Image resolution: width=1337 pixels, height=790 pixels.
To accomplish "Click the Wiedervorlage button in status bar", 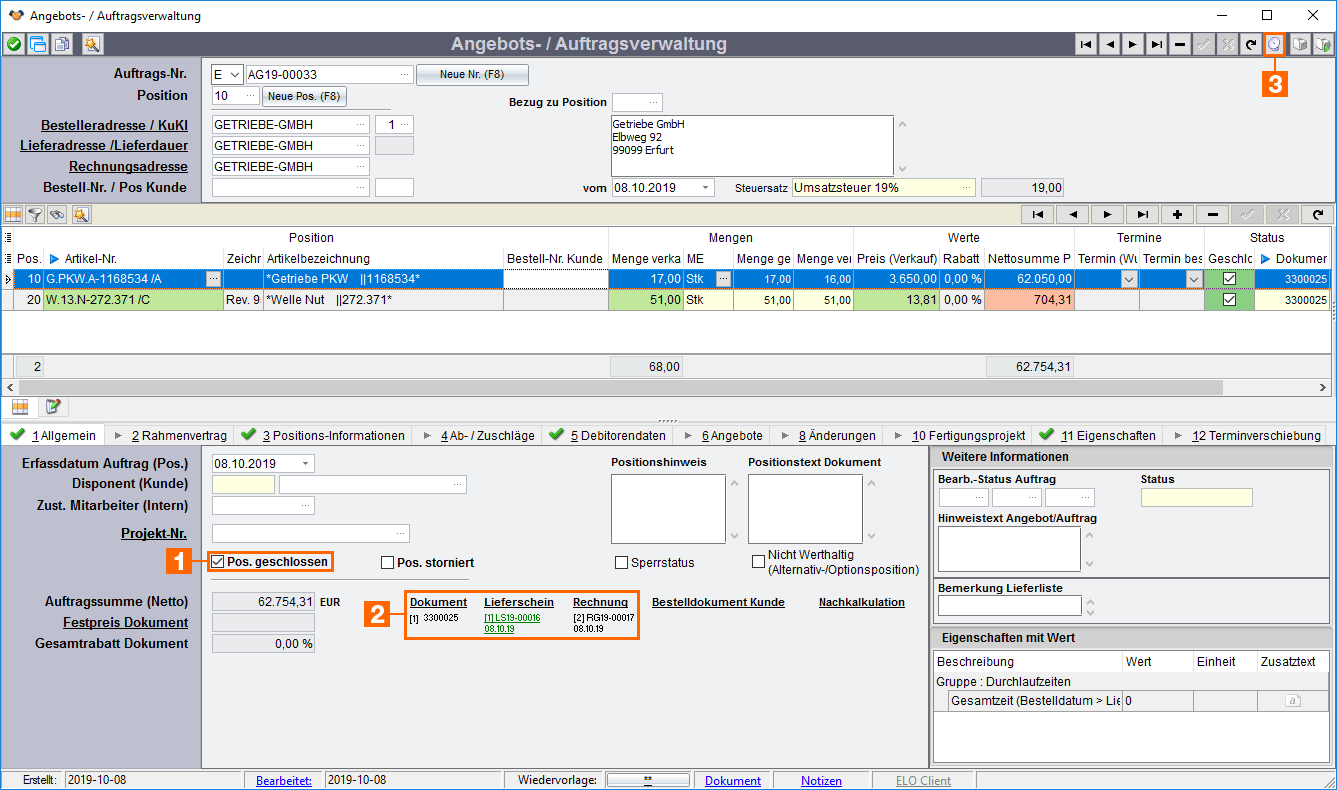I will [648, 781].
